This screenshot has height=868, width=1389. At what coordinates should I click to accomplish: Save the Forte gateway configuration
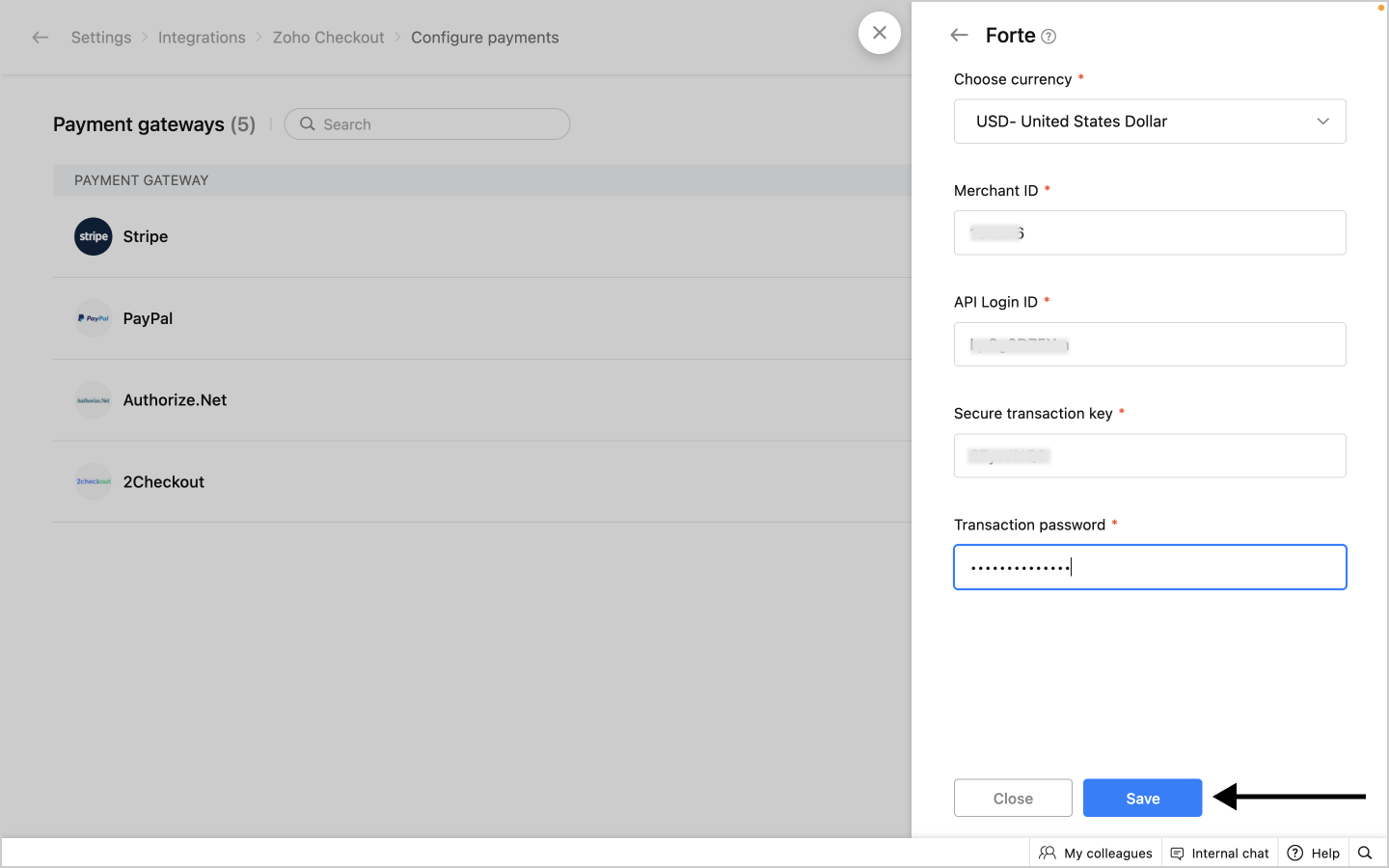pyautogui.click(x=1142, y=798)
